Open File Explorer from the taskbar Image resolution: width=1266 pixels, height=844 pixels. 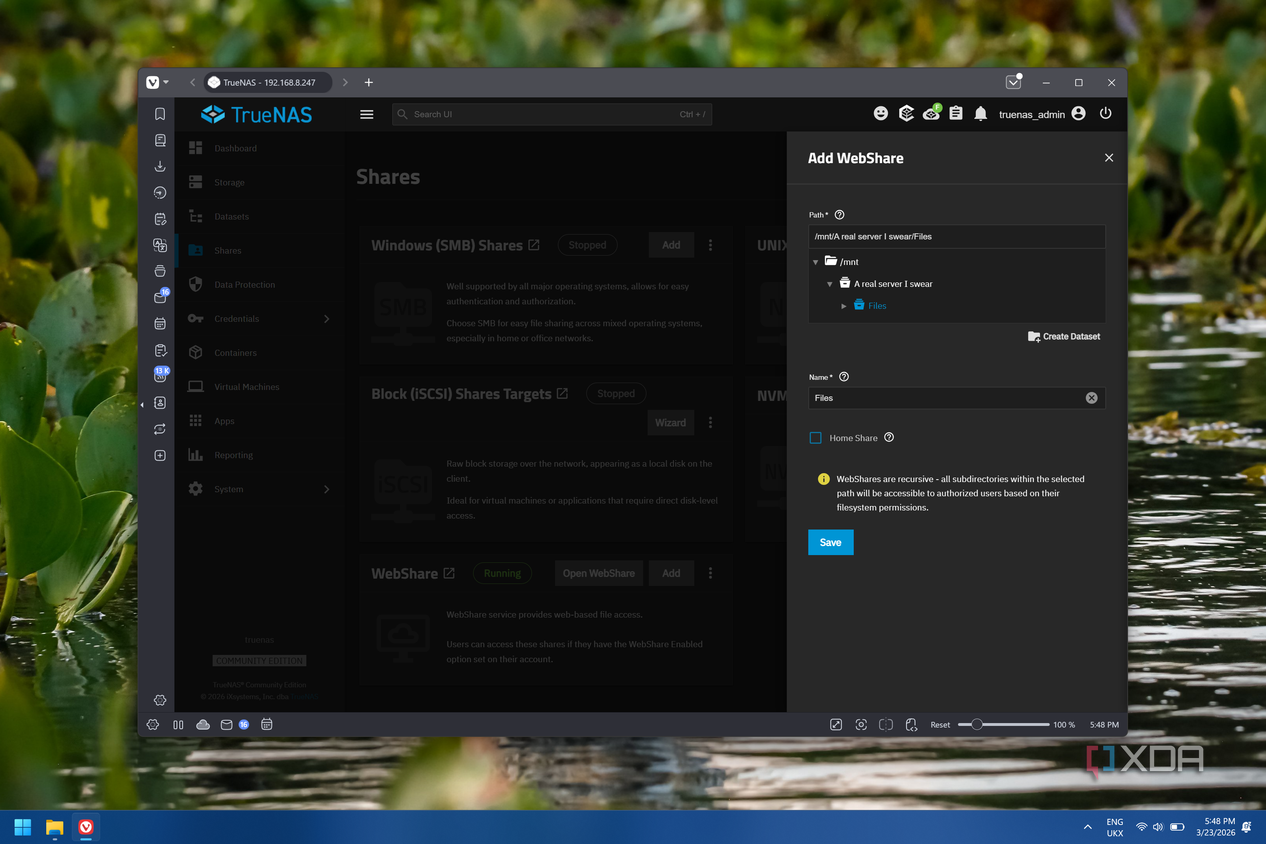point(54,827)
